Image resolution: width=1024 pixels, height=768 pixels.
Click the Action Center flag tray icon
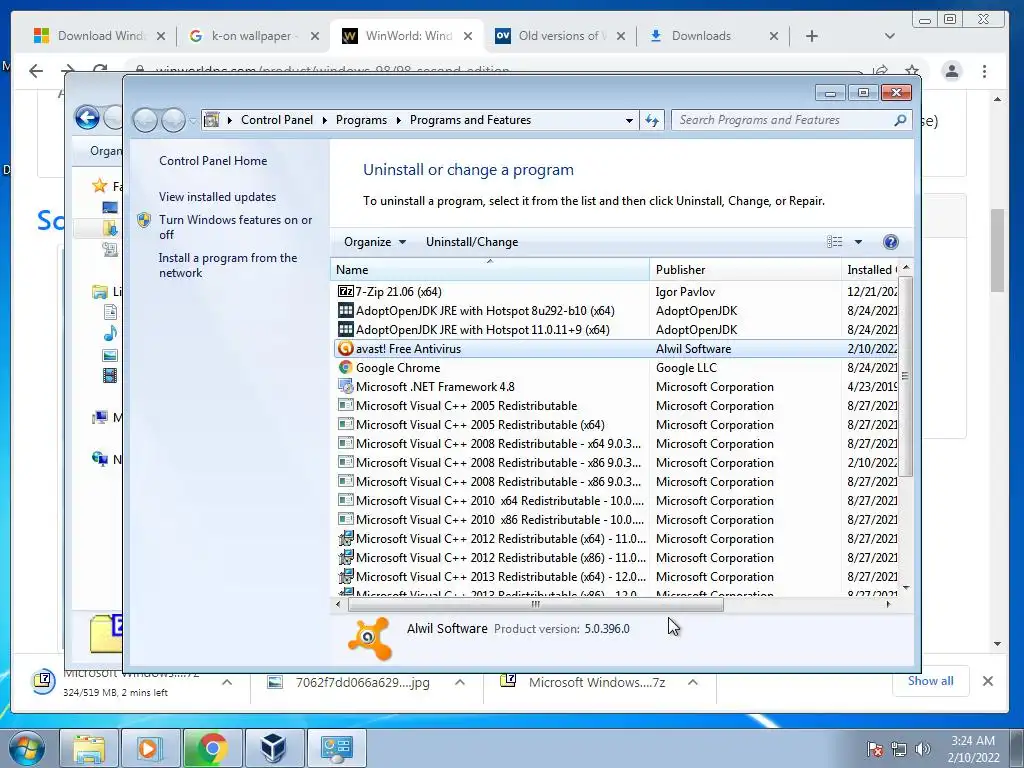pos(875,749)
